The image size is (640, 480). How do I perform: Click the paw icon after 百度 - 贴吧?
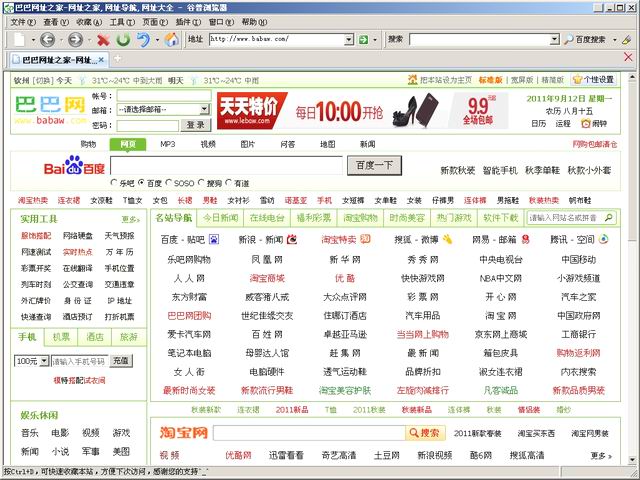click(214, 239)
